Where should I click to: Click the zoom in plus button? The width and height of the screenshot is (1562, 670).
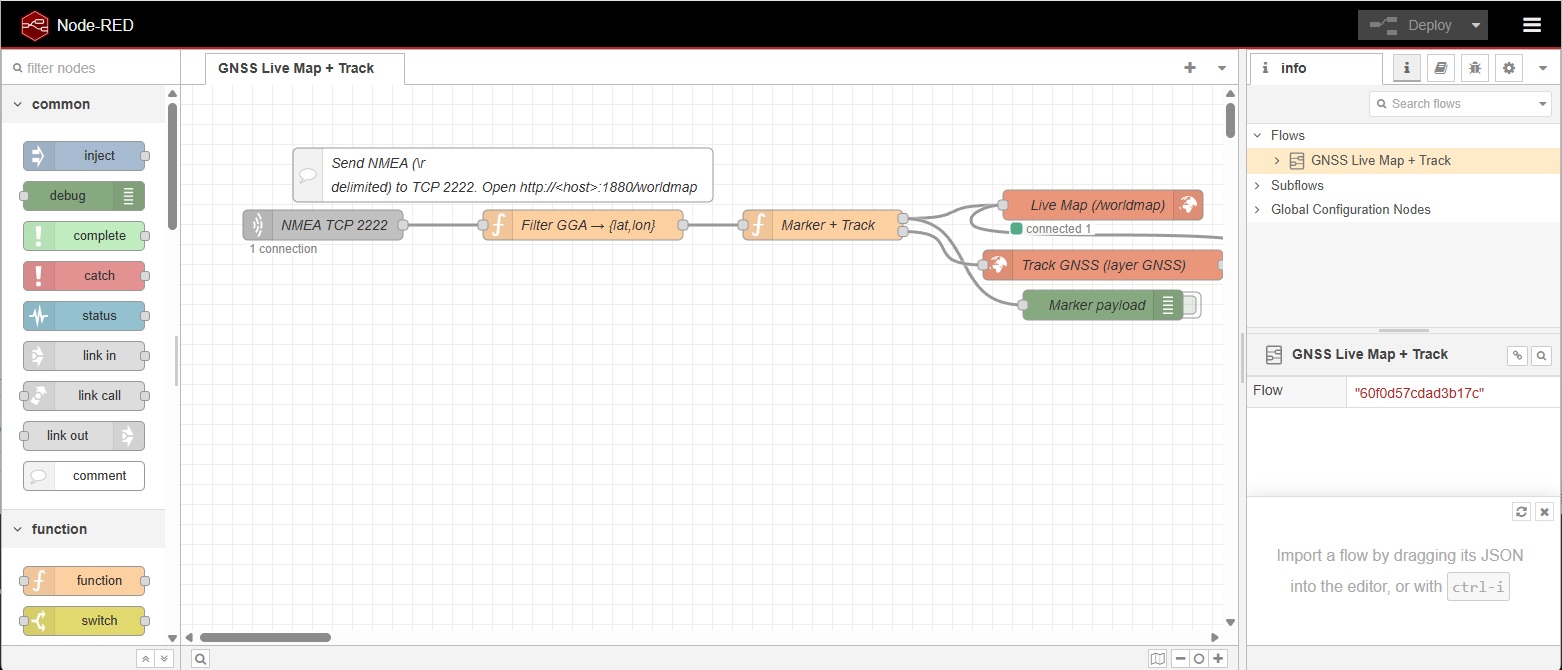point(1218,658)
